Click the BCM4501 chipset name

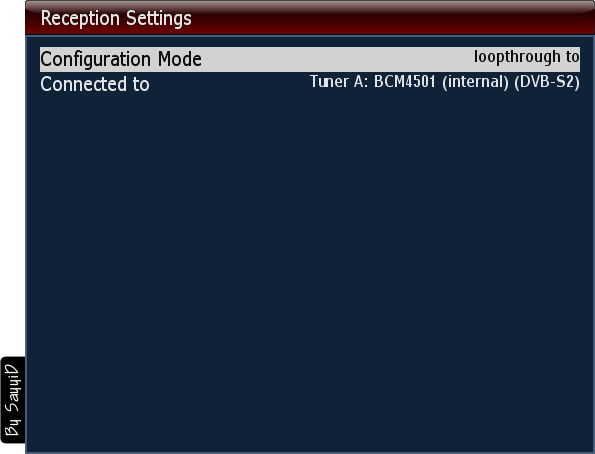pyautogui.click(x=405, y=82)
